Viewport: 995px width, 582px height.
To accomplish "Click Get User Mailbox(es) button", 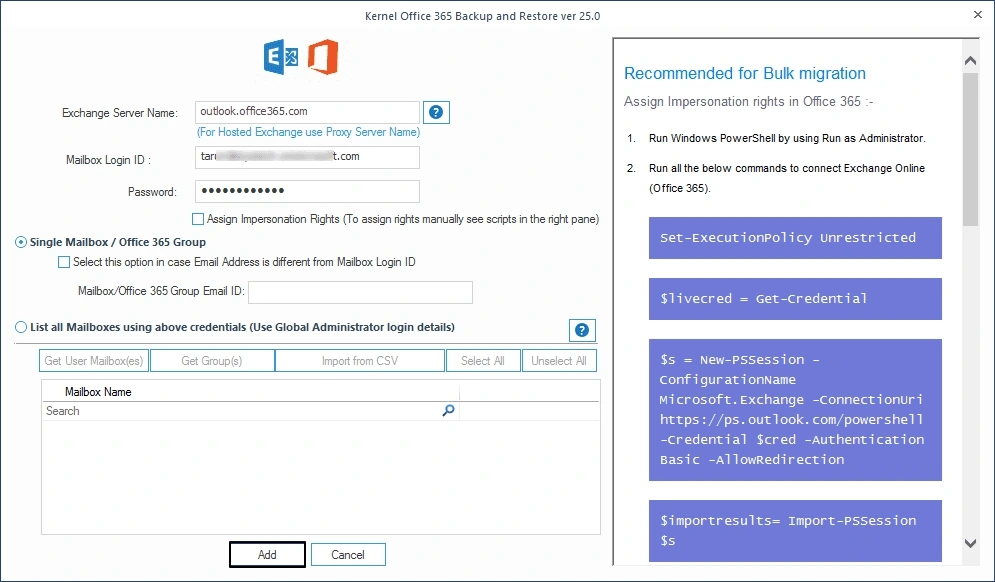I will tap(93, 361).
